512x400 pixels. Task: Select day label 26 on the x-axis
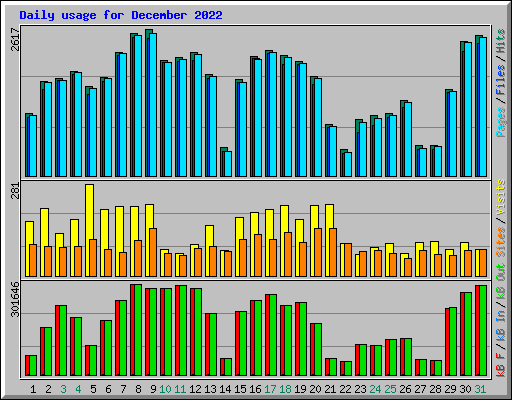pos(405,389)
